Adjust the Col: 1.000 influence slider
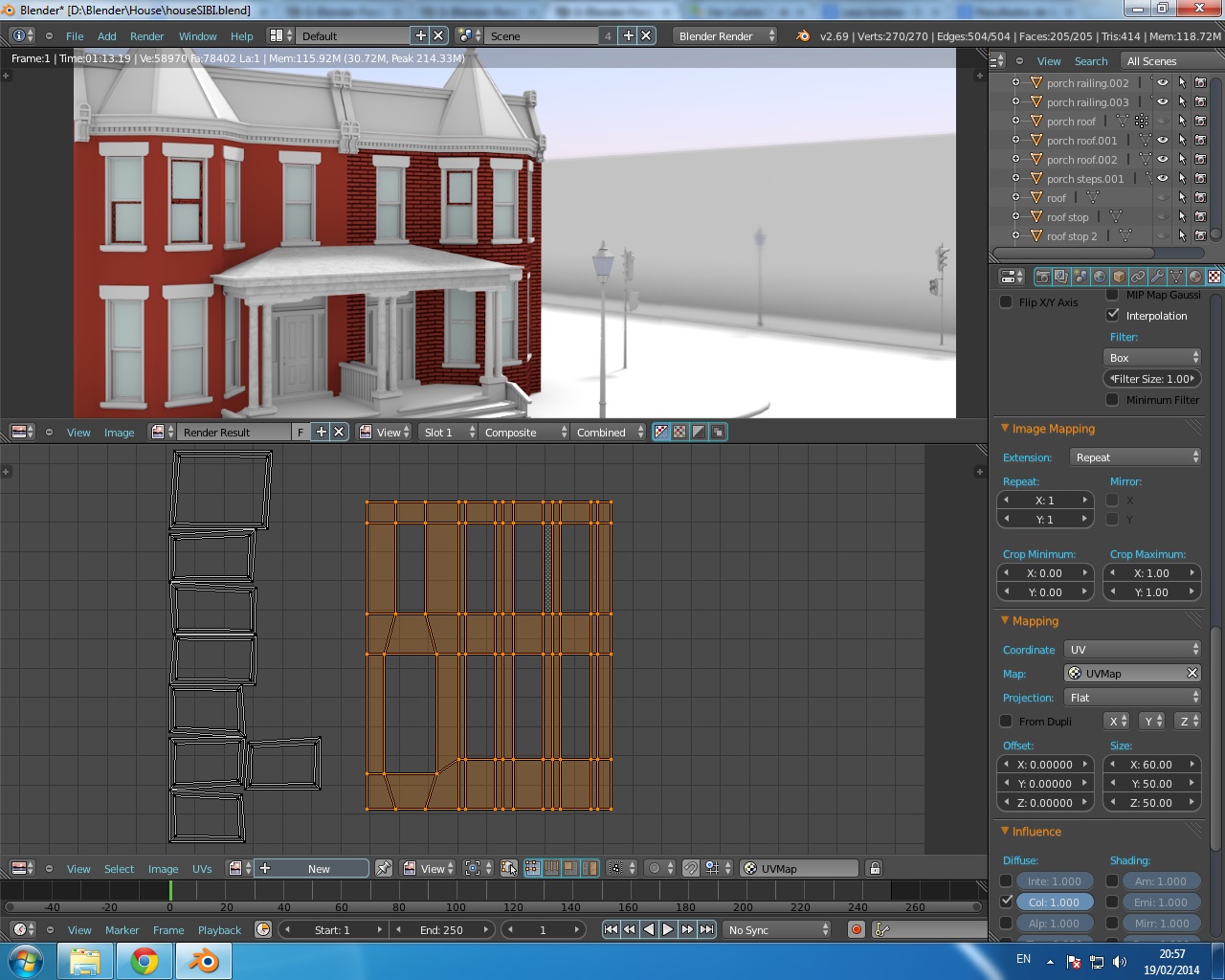 [1054, 902]
